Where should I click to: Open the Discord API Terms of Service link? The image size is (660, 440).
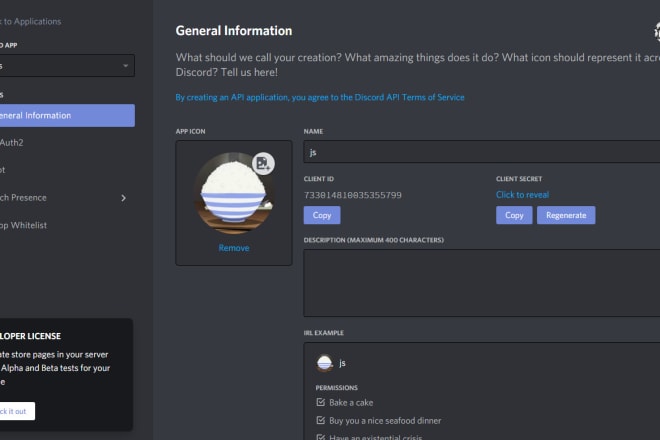(x=320, y=97)
